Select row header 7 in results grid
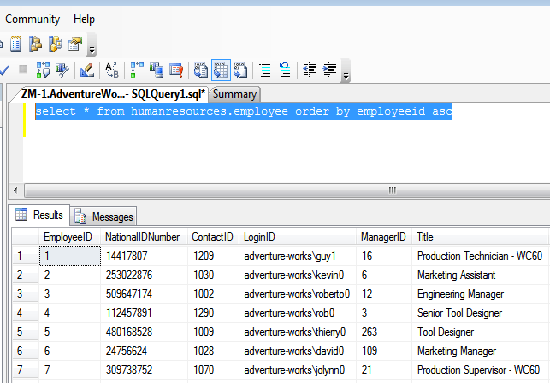The height and width of the screenshot is (383, 550). 25,369
